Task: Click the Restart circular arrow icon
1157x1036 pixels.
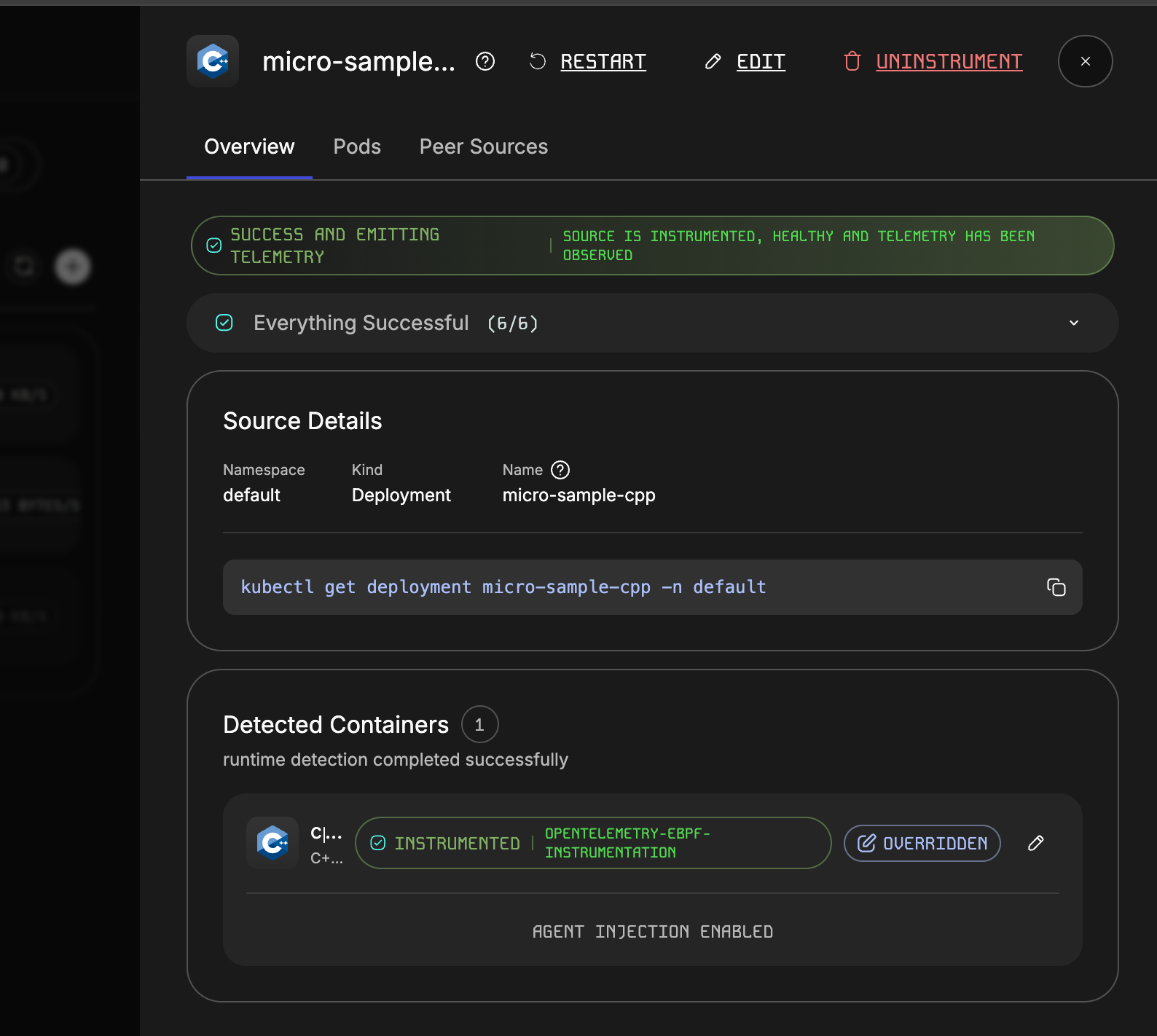Action: pos(538,61)
